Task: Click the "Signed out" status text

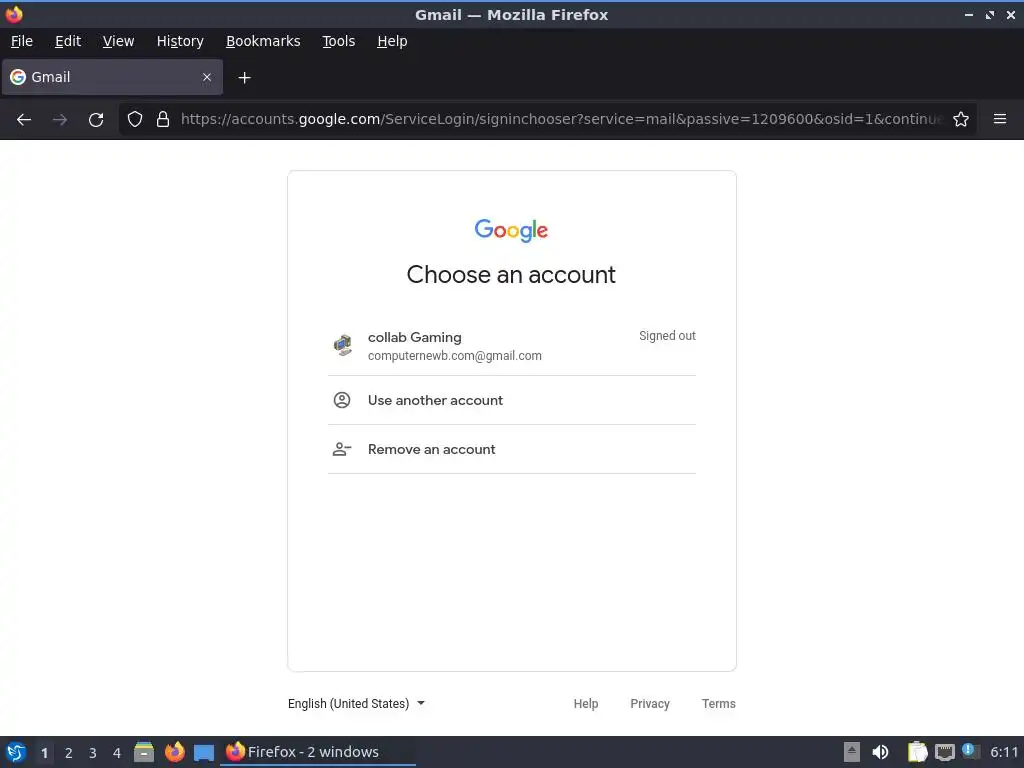Action: pos(667,336)
